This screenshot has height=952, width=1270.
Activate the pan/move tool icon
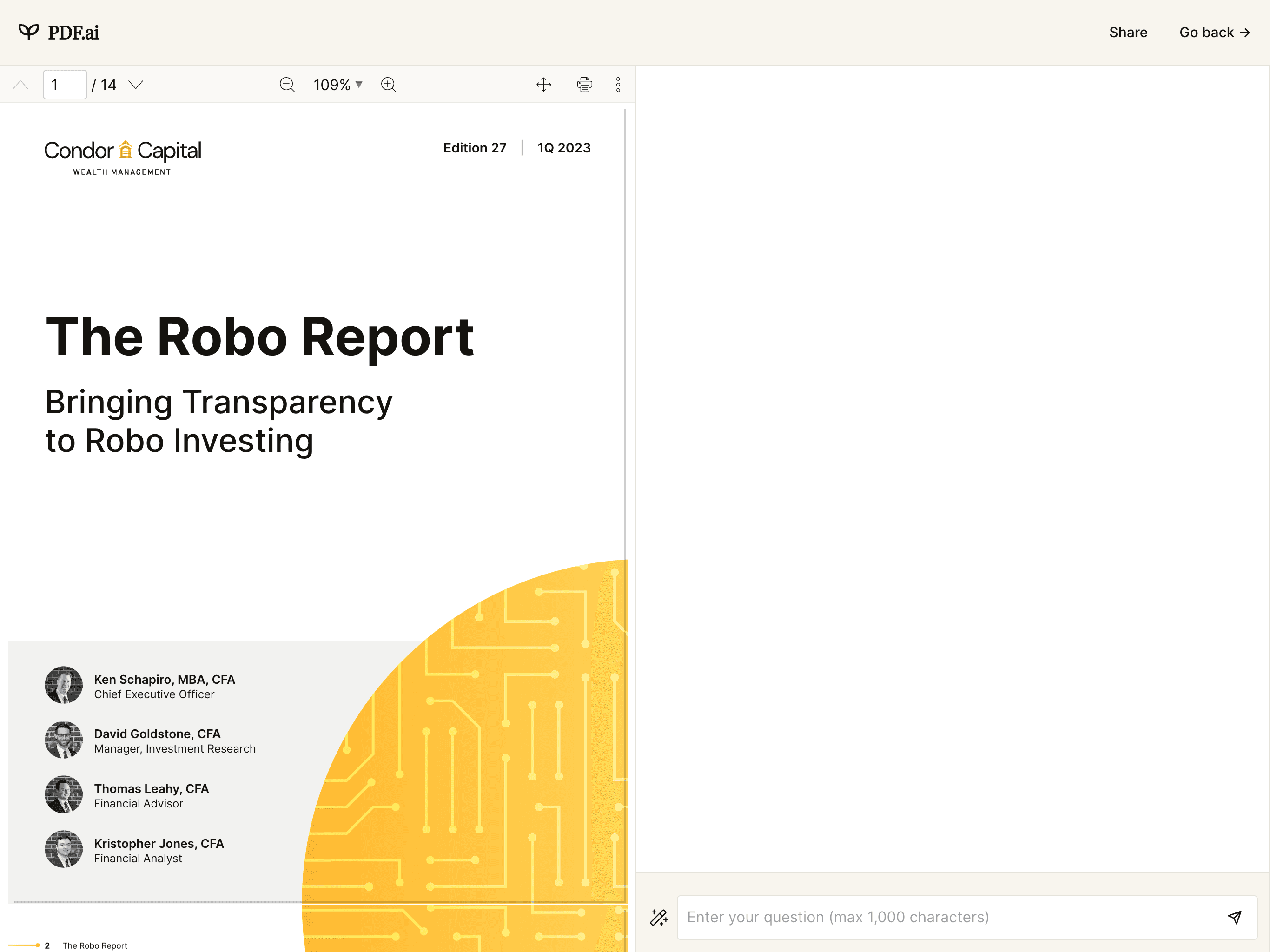pos(544,85)
